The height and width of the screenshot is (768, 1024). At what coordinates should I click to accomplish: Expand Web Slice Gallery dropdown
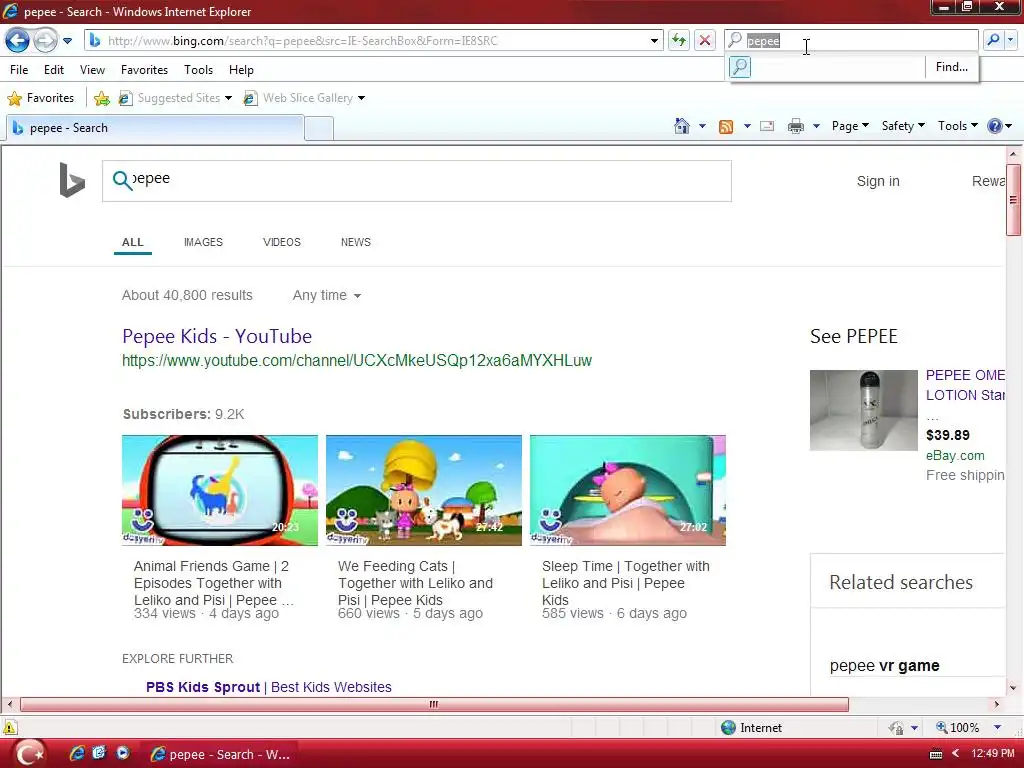[x=361, y=98]
